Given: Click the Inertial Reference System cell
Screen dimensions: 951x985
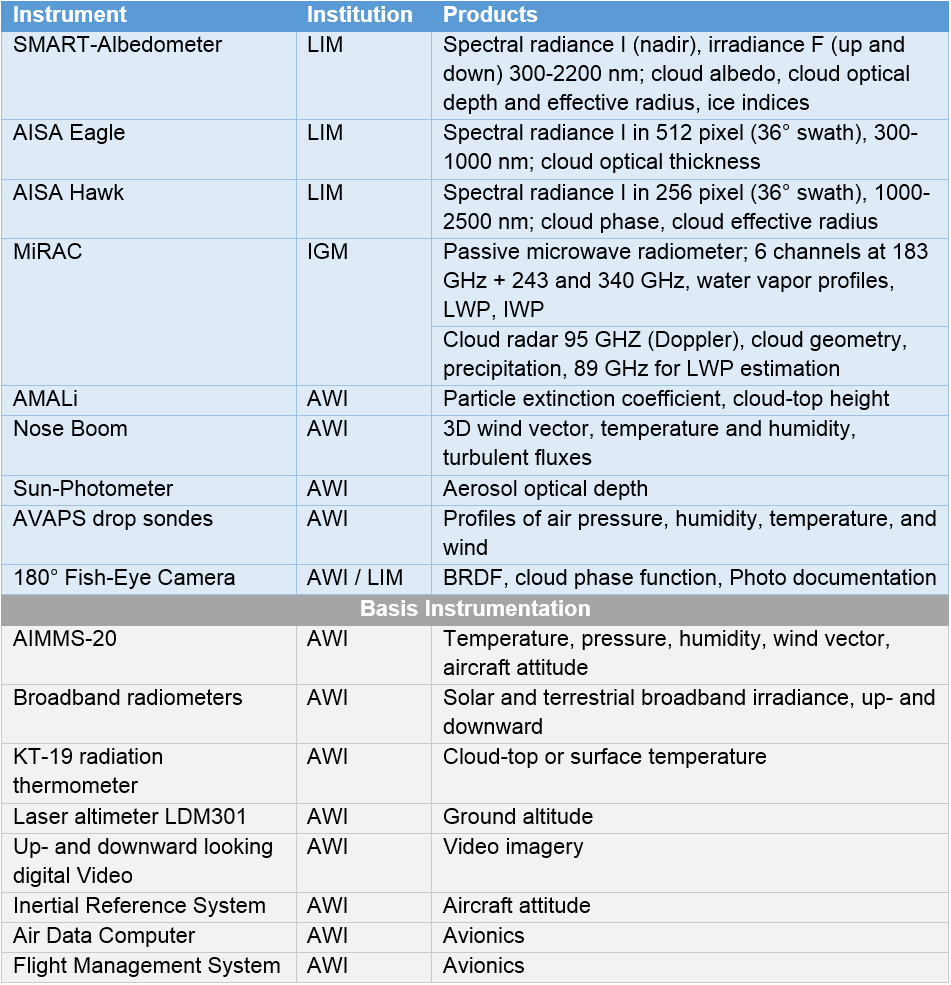Looking at the screenshot, I should tap(139, 906).
